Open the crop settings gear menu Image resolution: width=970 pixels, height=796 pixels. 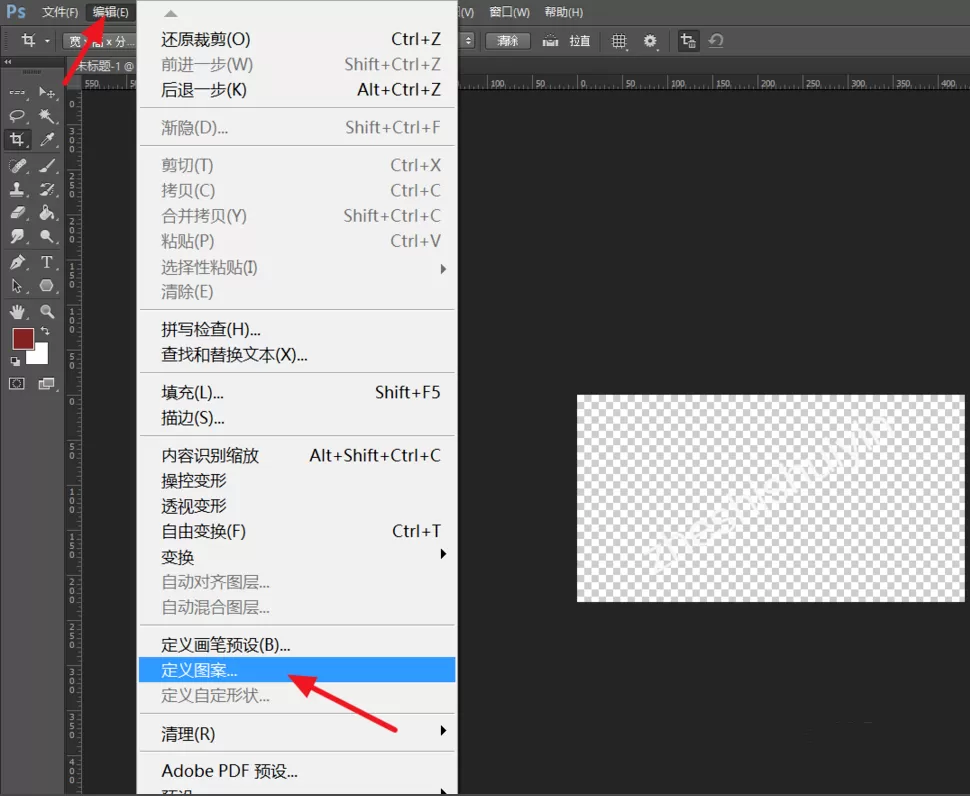(650, 41)
